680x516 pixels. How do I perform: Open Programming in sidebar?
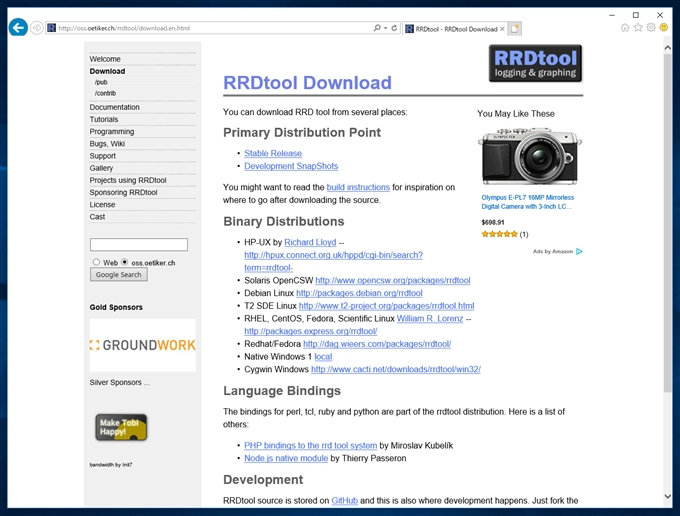[112, 131]
